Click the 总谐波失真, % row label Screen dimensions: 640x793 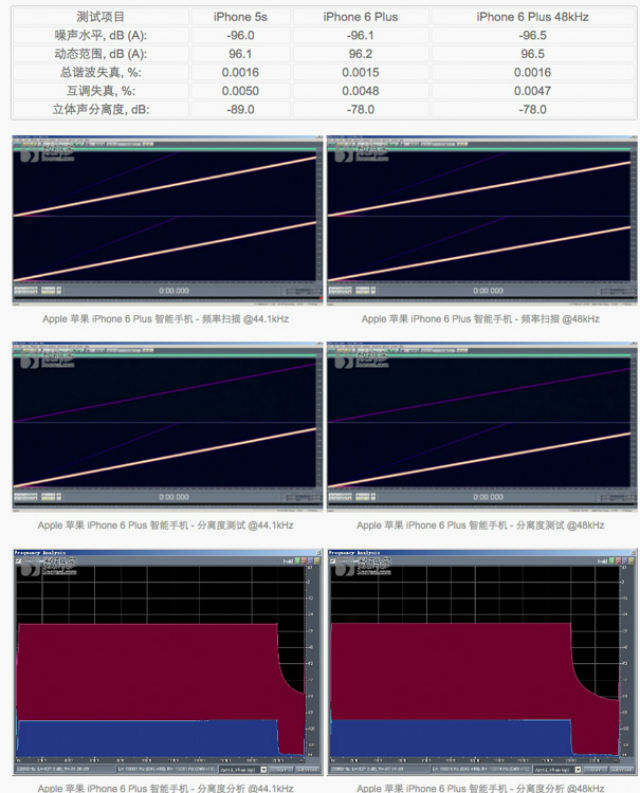click(x=100, y=72)
